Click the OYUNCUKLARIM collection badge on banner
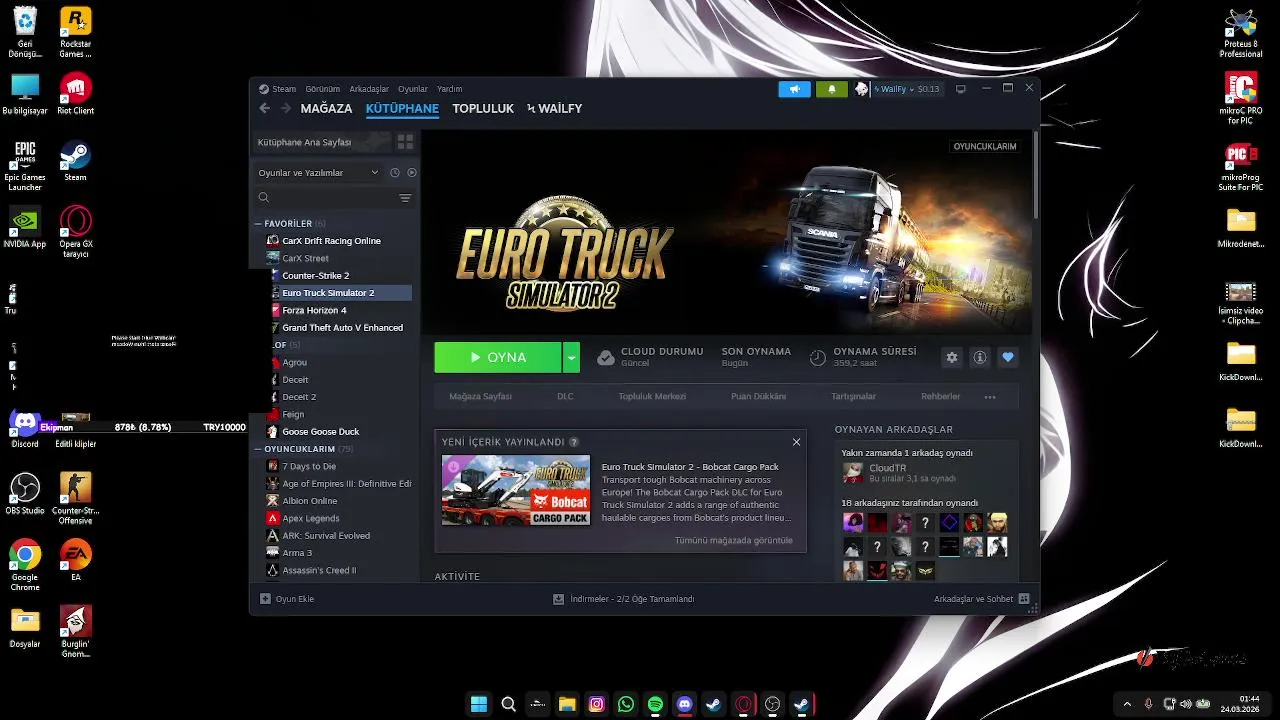The height and width of the screenshot is (720, 1280). click(x=985, y=146)
